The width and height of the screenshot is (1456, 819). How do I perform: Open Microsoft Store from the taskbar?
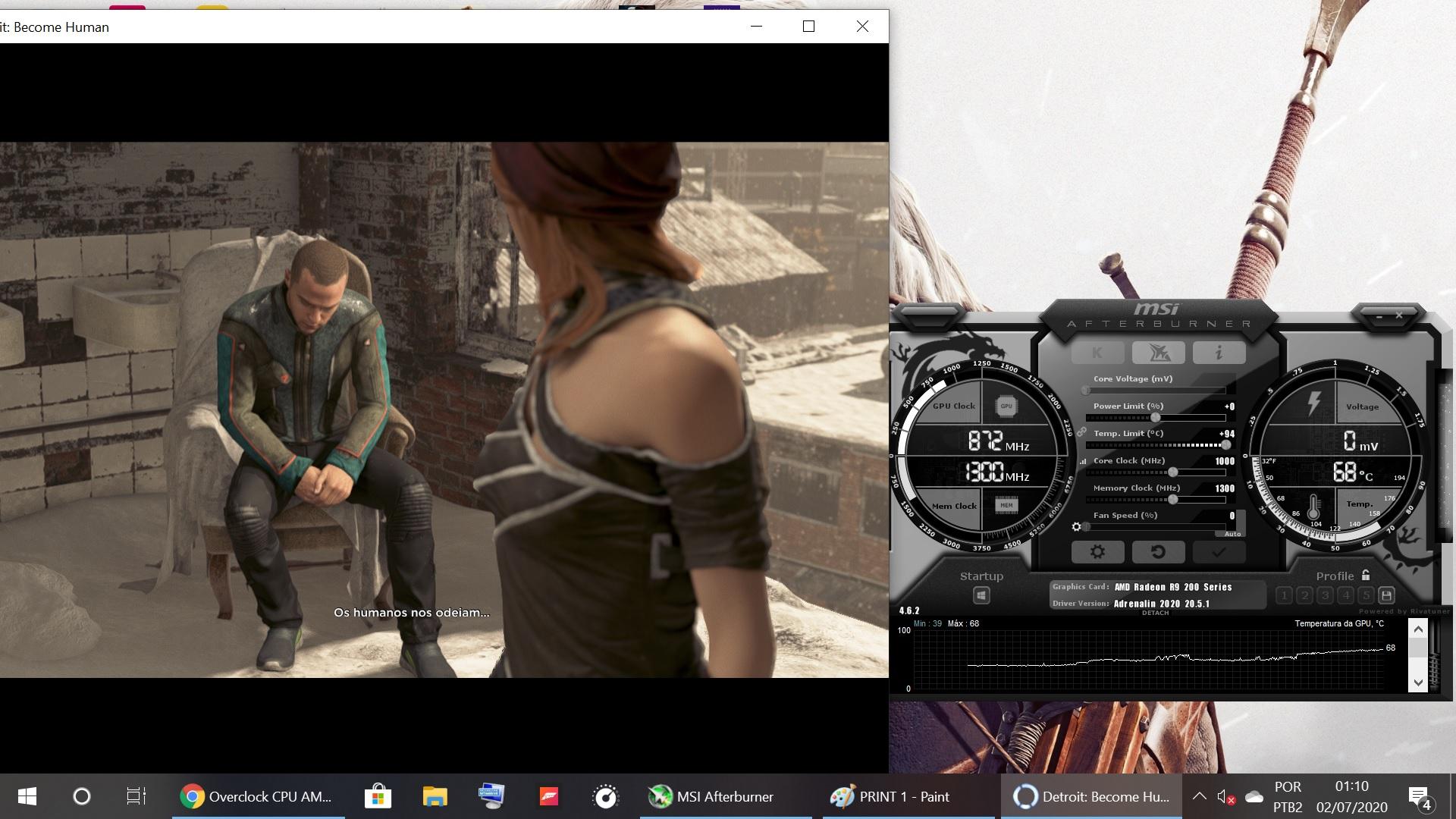coord(378,796)
